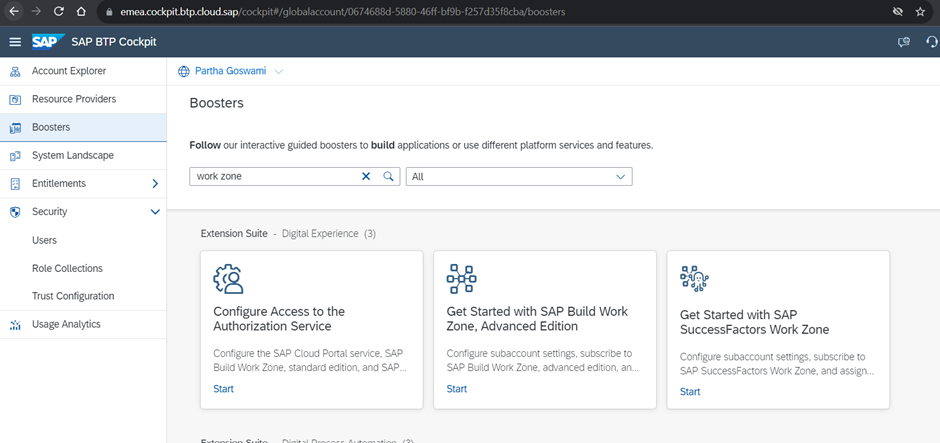Viewport: 940px width, 443px height.
Task: Click the boosters search input field
Action: (275, 176)
